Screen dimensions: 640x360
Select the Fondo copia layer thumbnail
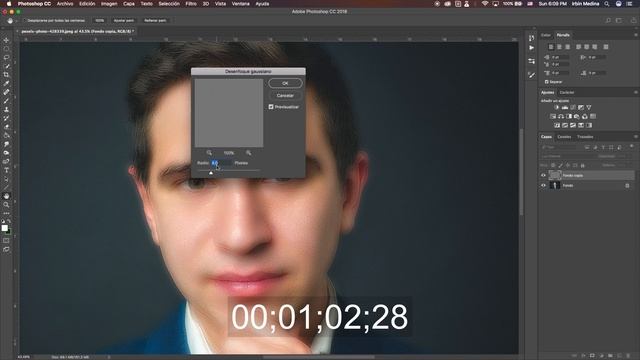[x=555, y=175]
